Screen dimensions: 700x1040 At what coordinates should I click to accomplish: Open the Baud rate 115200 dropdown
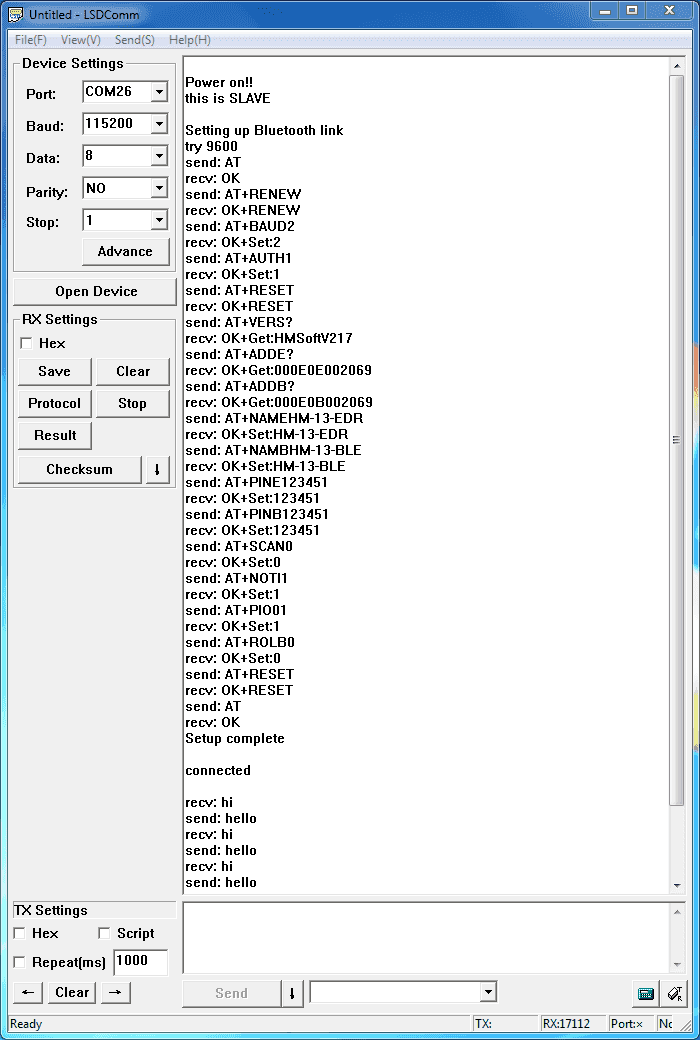click(x=158, y=124)
